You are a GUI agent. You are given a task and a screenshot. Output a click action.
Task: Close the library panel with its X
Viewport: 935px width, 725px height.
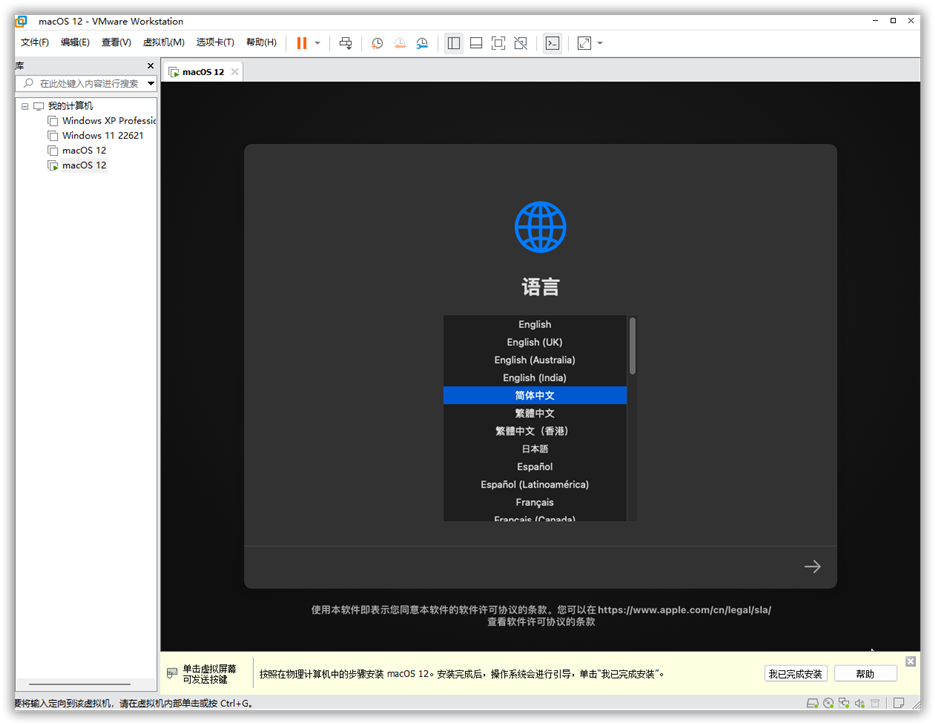(x=150, y=66)
